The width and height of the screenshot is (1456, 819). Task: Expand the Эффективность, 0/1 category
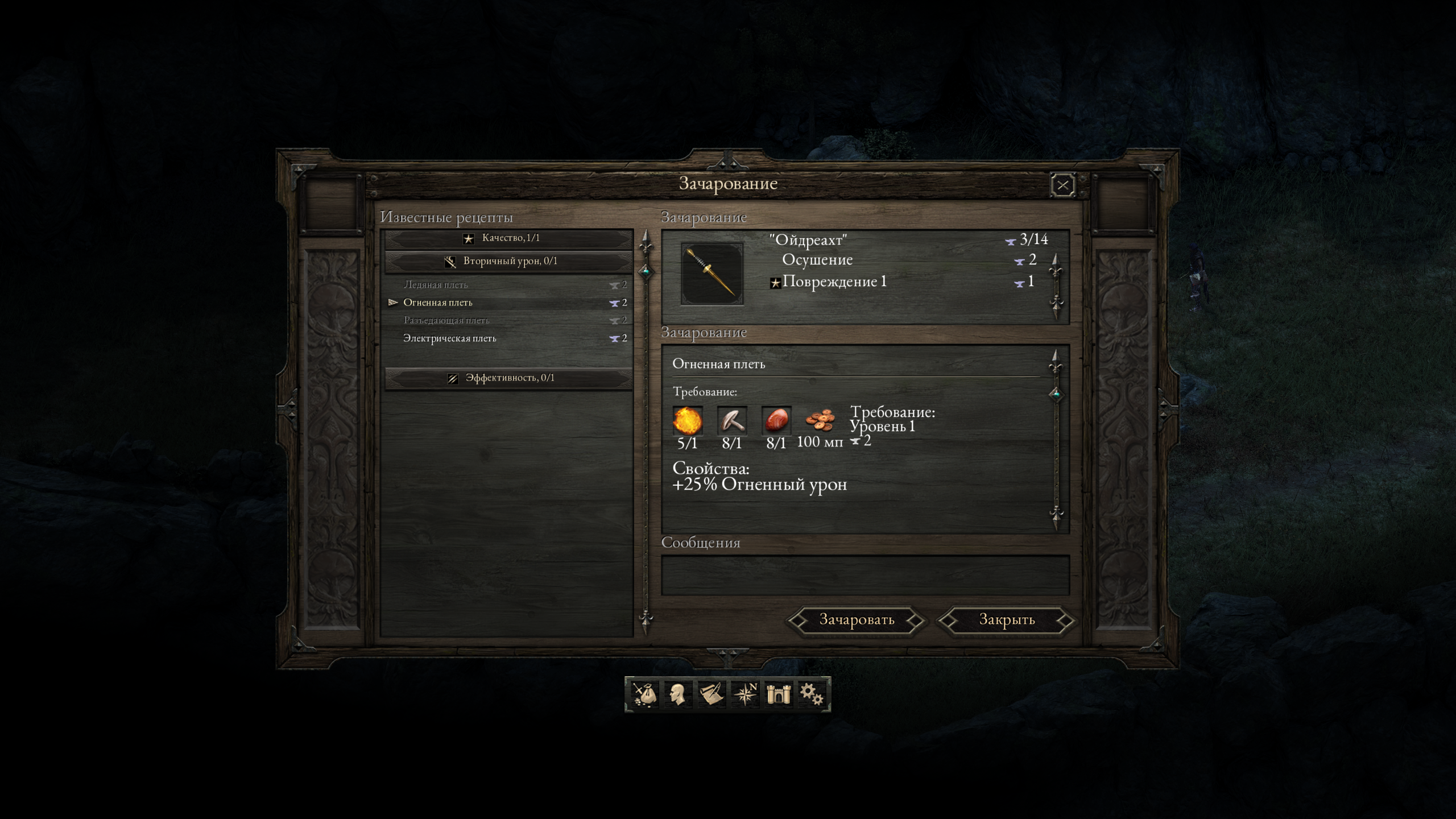pos(509,378)
